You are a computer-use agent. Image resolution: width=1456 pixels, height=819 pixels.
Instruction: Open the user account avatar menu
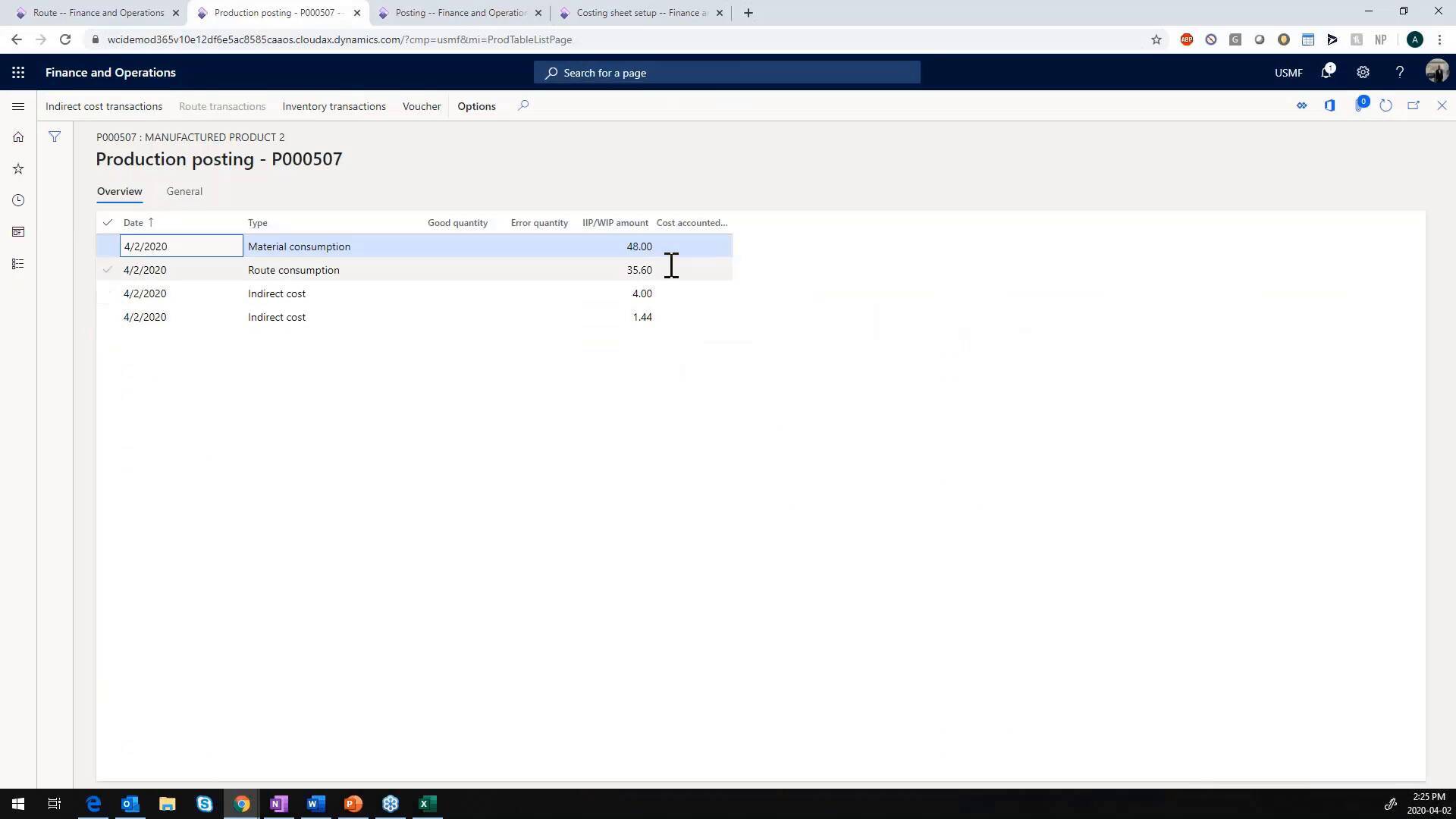1437,71
